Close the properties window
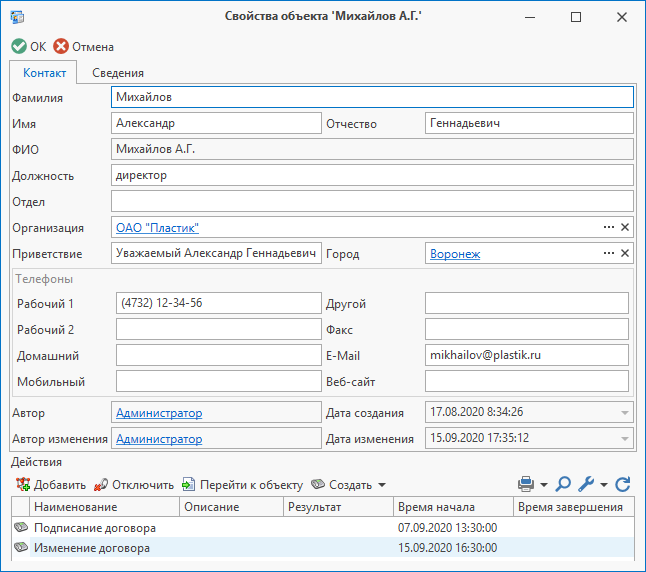The width and height of the screenshot is (646, 572). tap(622, 17)
